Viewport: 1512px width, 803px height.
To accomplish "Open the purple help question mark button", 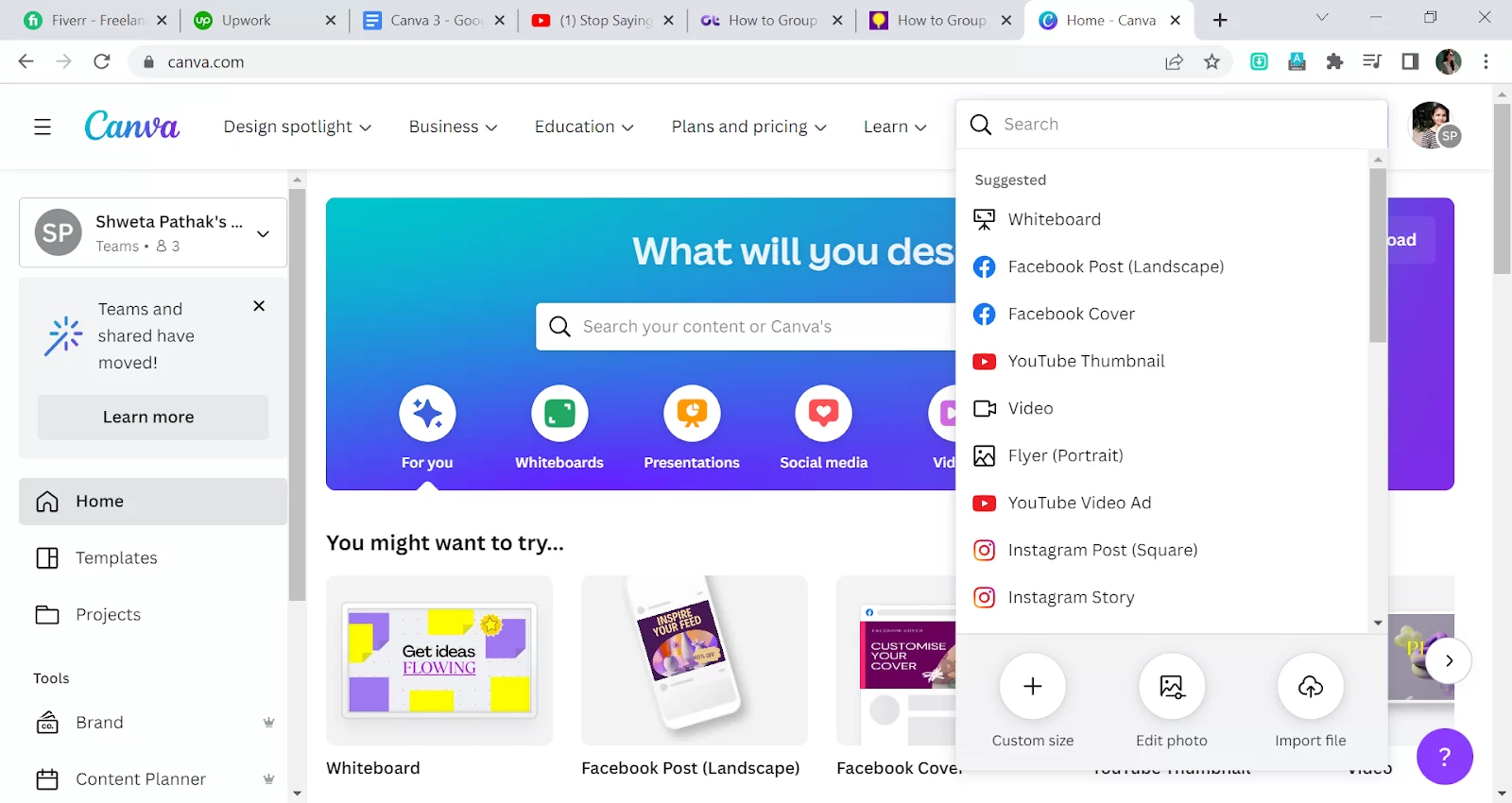I will coord(1444,756).
